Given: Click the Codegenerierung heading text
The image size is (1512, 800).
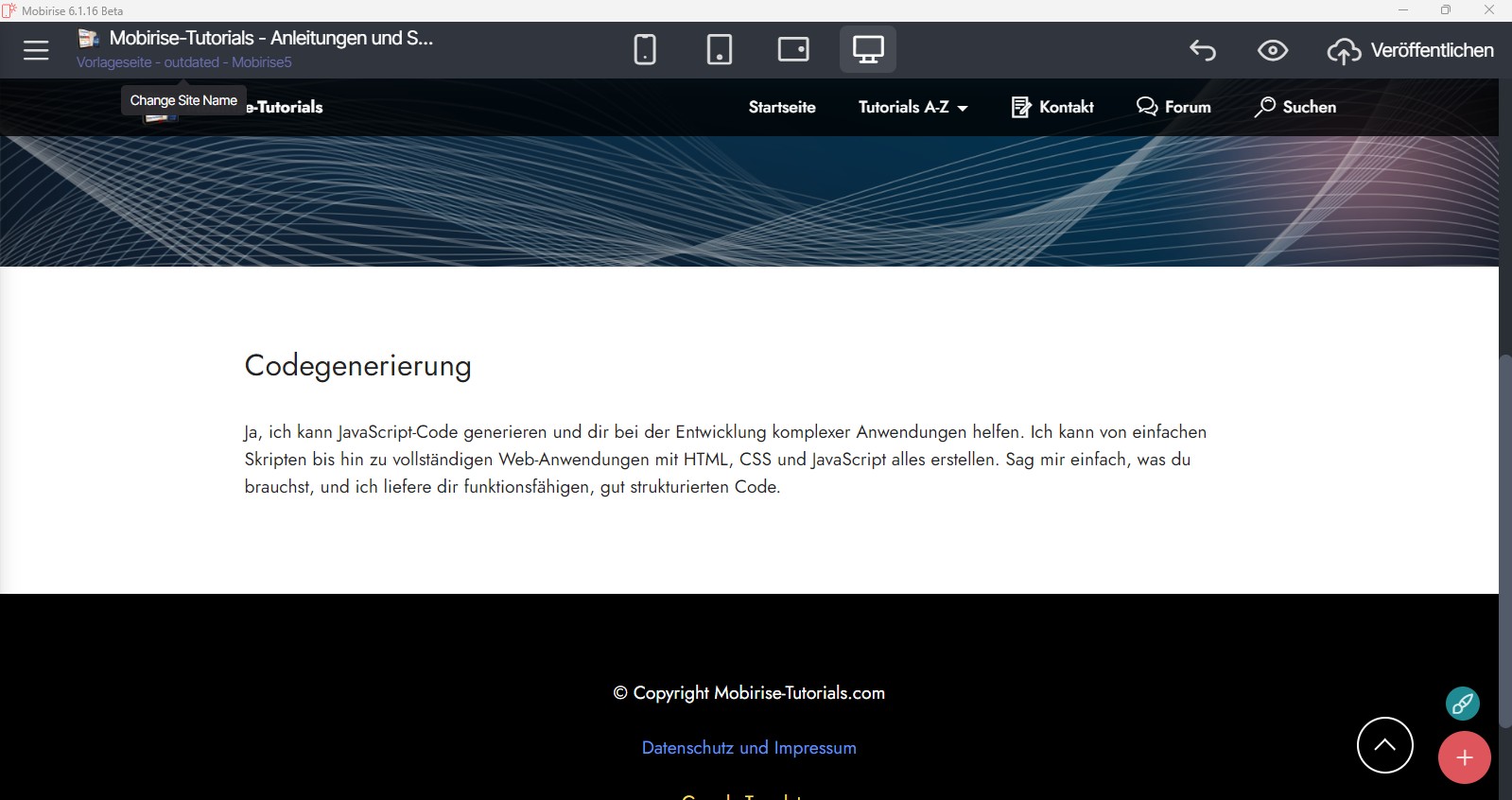Looking at the screenshot, I should 357,365.
